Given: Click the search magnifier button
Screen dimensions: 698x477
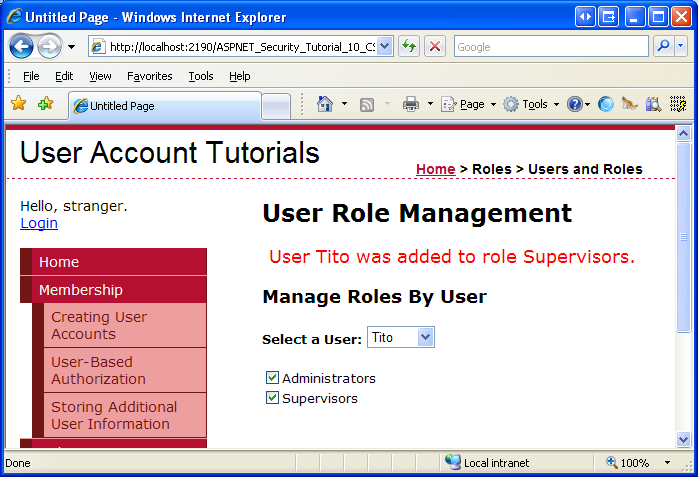Looking at the screenshot, I should (x=663, y=46).
